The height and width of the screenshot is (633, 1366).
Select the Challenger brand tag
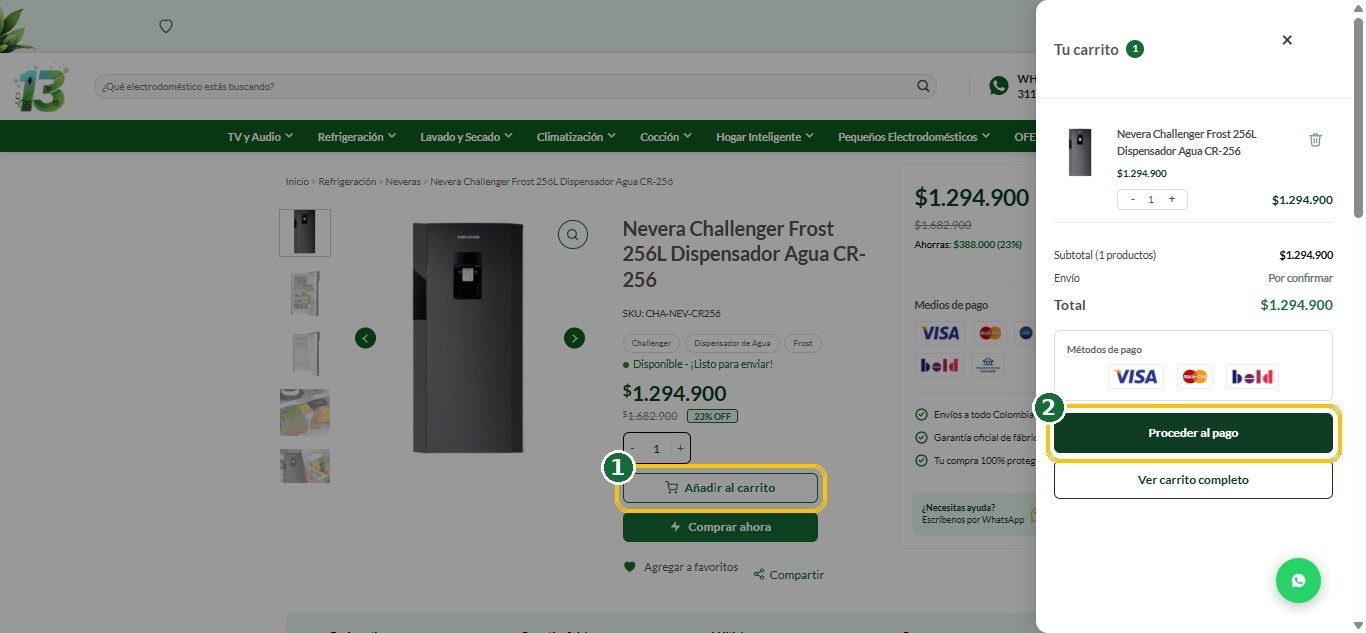click(651, 343)
